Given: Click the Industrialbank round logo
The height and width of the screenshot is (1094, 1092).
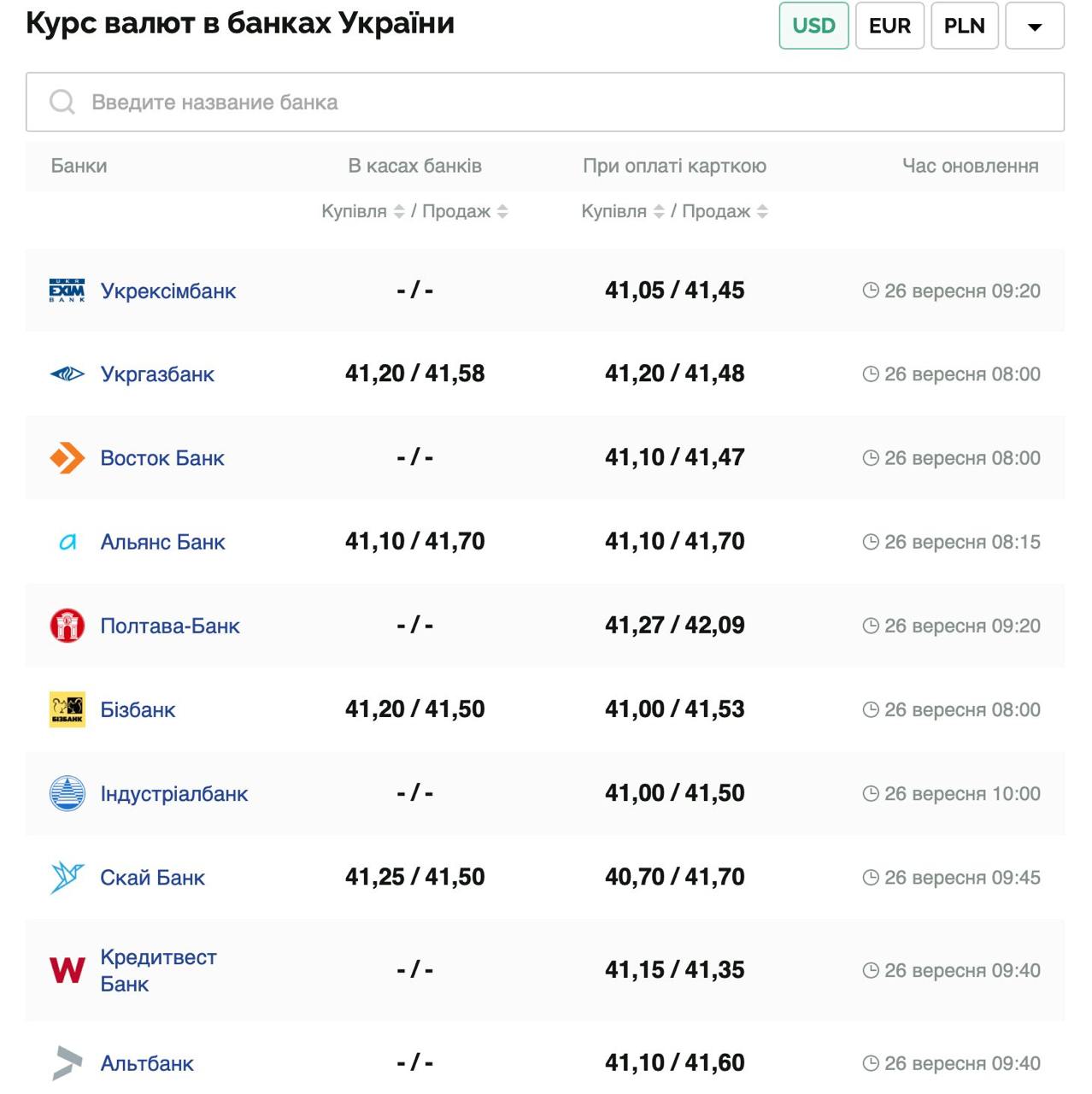Looking at the screenshot, I should [67, 793].
